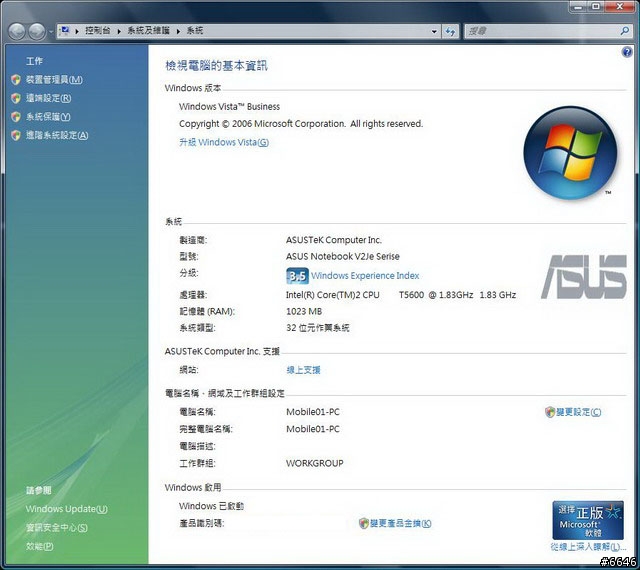
Task: Select 系統 breadcrumb in the address bar
Action: pos(195,31)
